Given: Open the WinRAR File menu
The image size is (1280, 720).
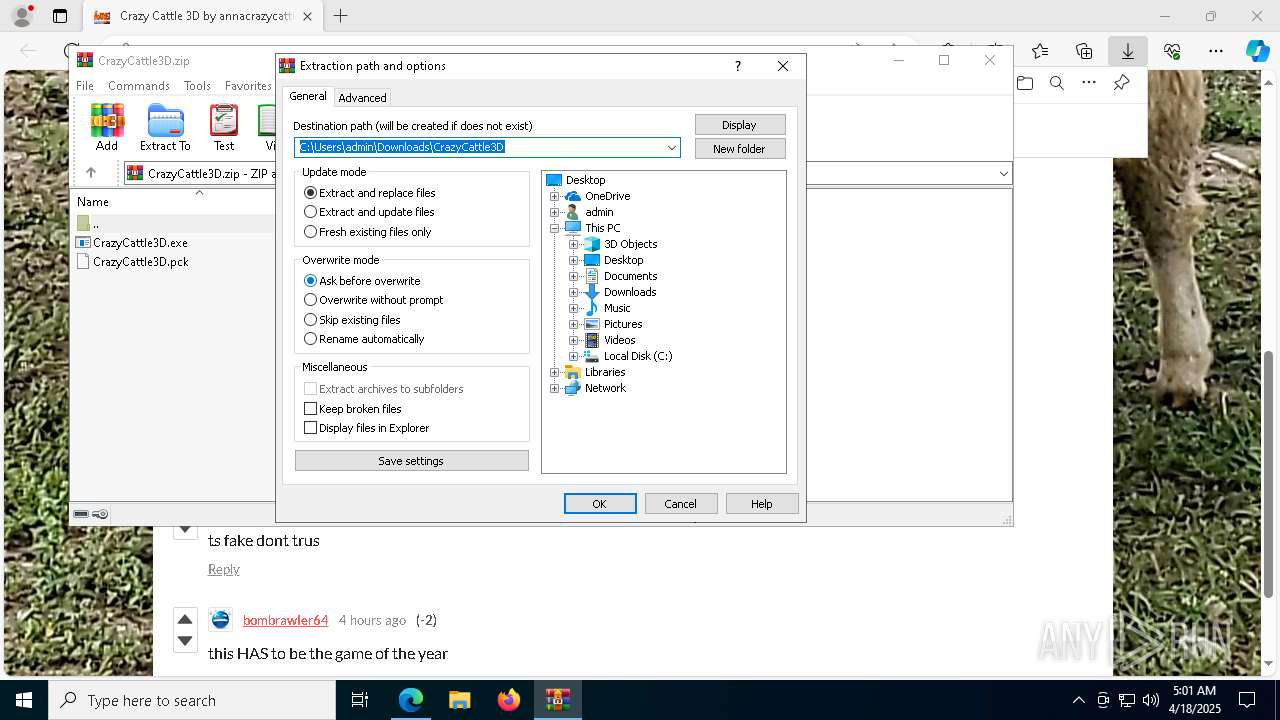Looking at the screenshot, I should tap(85, 86).
